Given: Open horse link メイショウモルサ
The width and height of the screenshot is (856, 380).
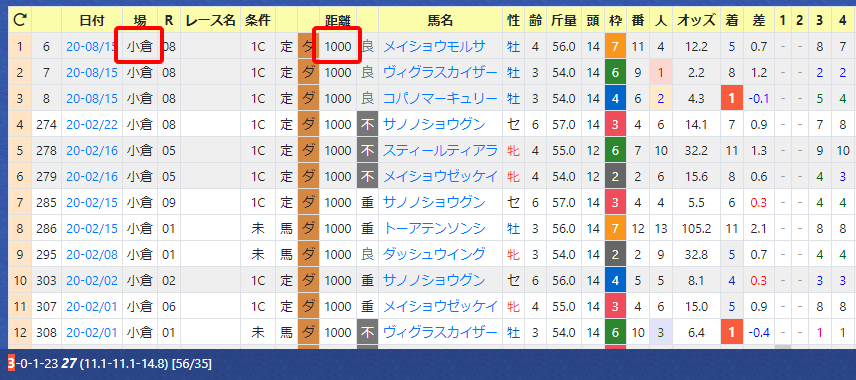Looking at the screenshot, I should tap(434, 46).
